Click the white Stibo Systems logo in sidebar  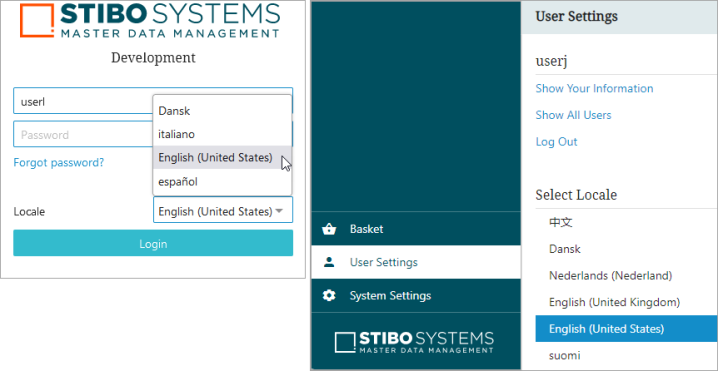[x=414, y=342]
